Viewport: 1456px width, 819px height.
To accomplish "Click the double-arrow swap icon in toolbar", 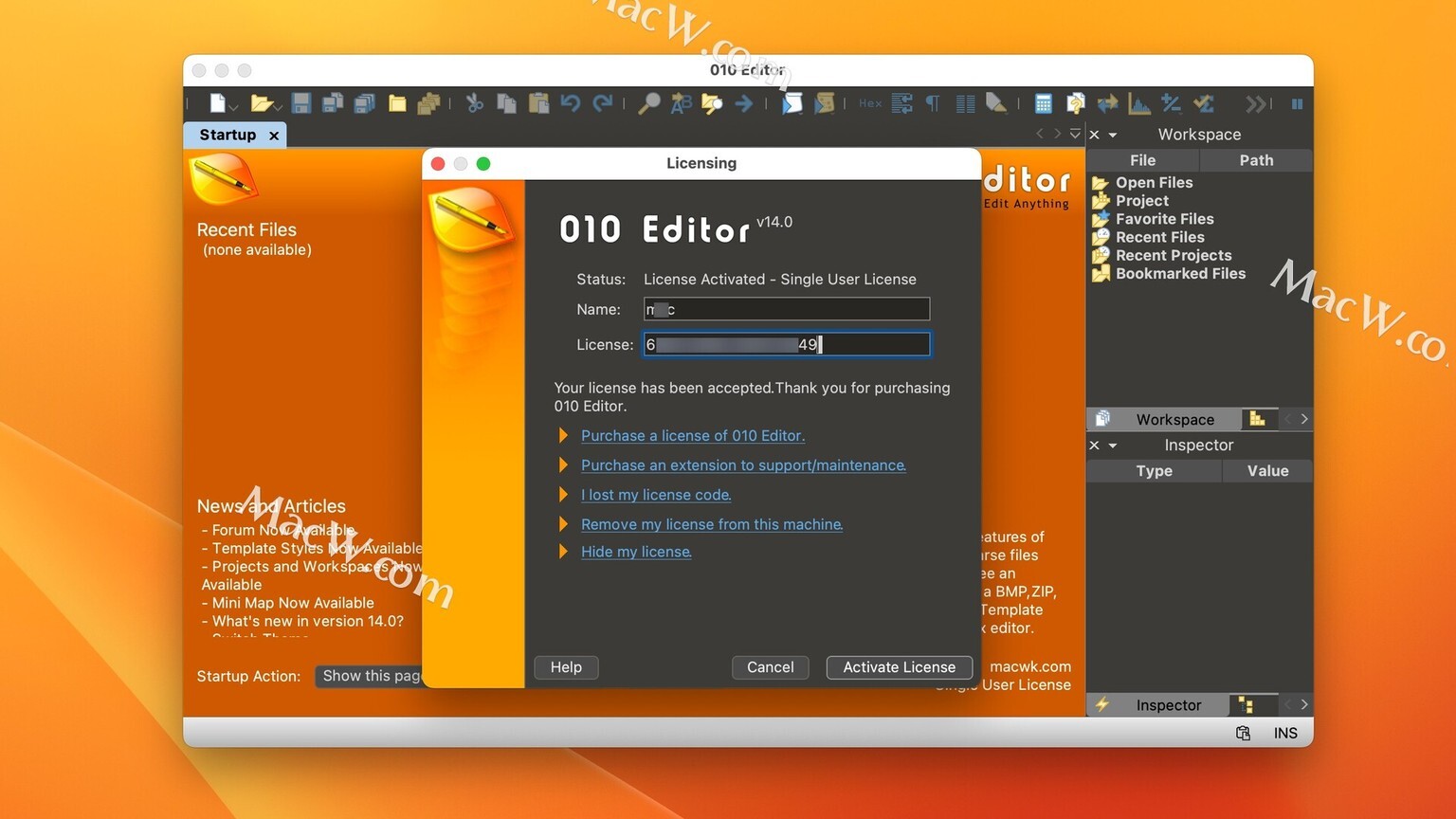I will (1107, 103).
